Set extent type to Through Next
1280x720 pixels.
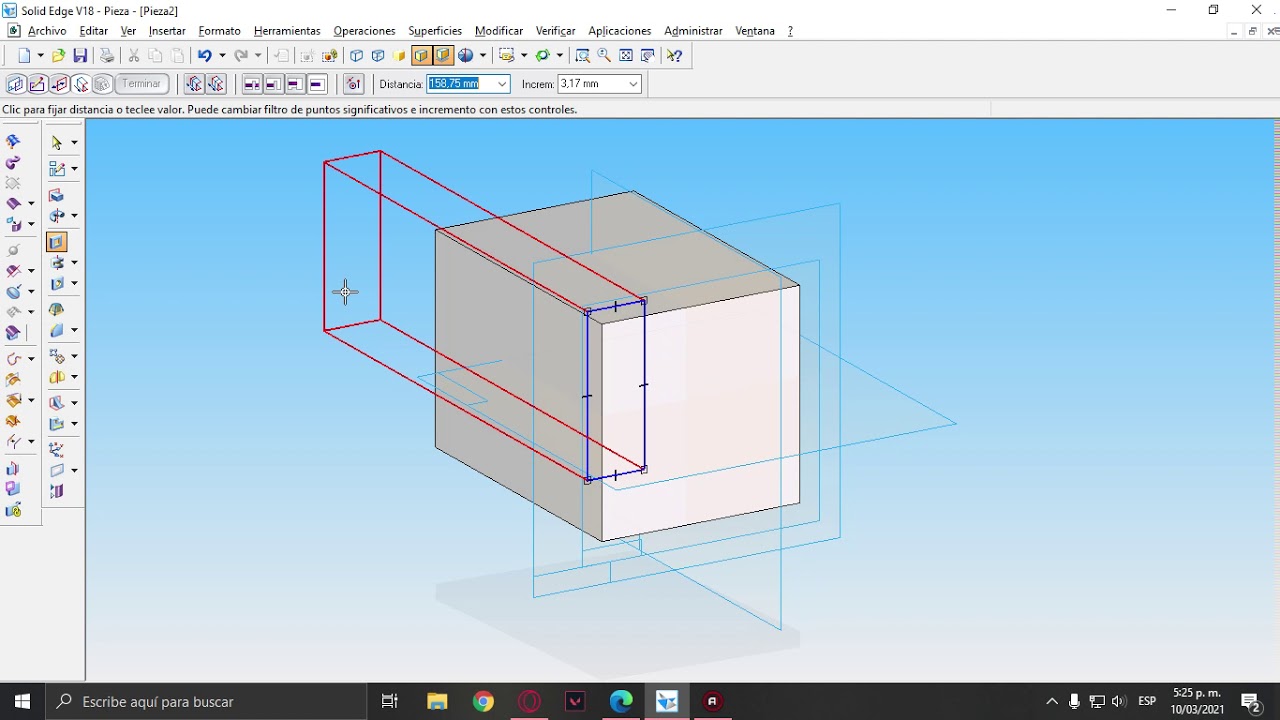[x=273, y=84]
